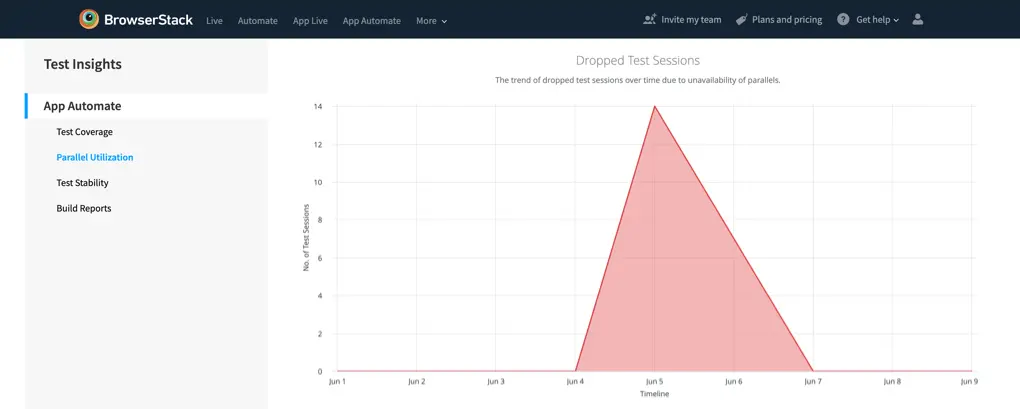
Task: Click the Jun 5 peak data point
Action: coord(654,106)
